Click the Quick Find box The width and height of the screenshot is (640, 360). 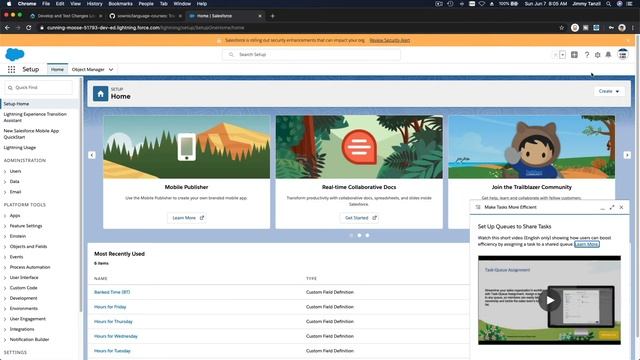tap(39, 88)
